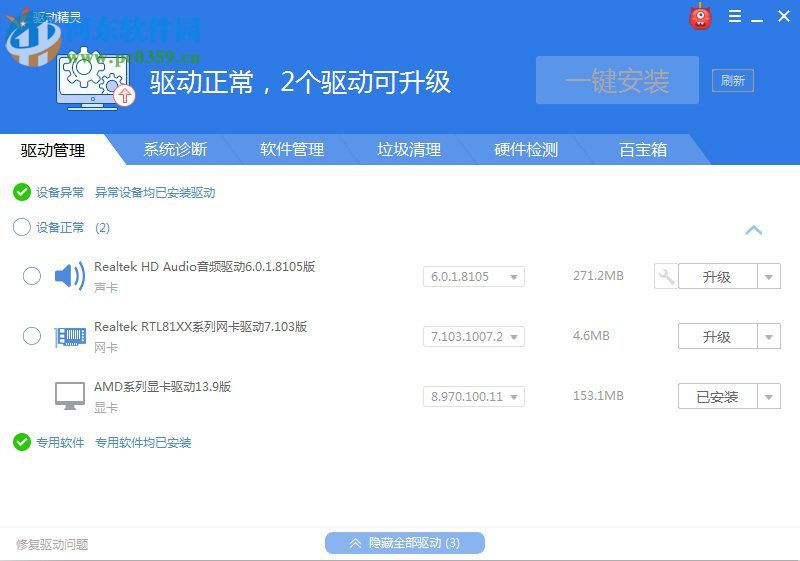Click the 一键安装 button
Image resolution: width=800 pixels, height=561 pixels.
click(x=617, y=80)
